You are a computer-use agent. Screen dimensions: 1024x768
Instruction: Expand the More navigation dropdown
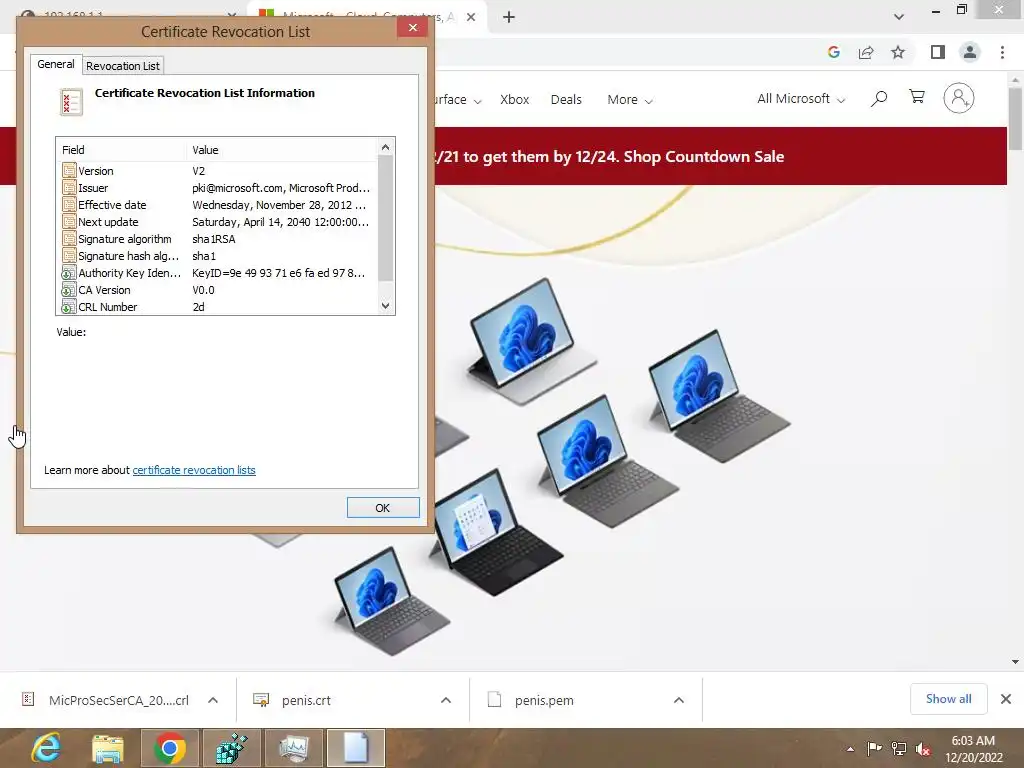(x=630, y=99)
